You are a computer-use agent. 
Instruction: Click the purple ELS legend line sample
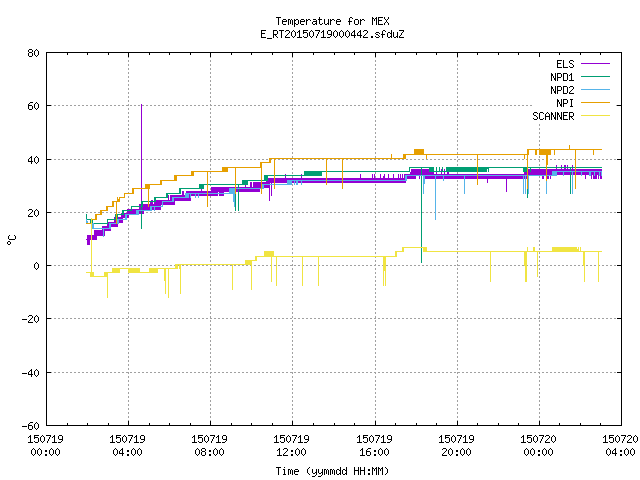click(x=595, y=64)
